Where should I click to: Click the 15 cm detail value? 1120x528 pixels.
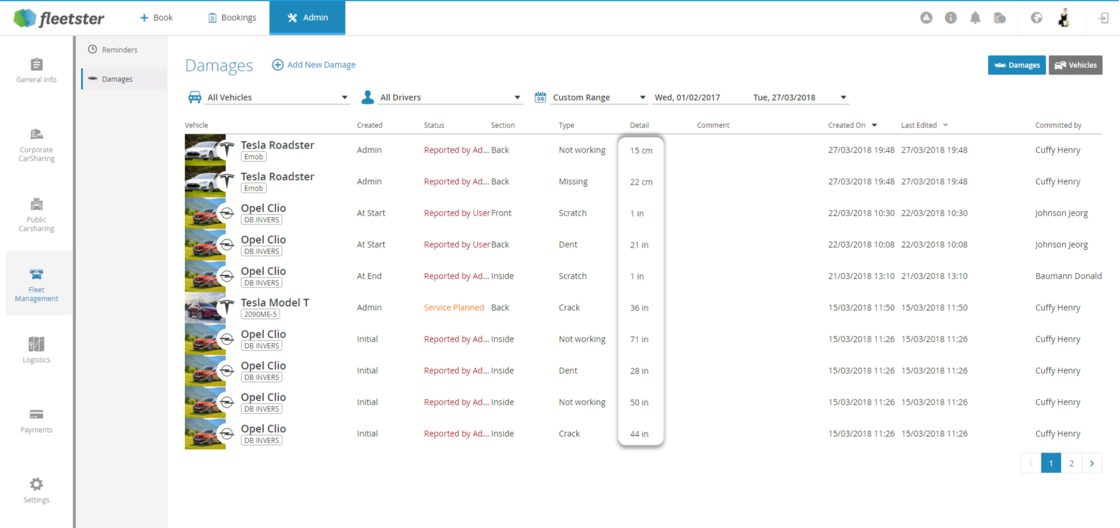click(641, 151)
